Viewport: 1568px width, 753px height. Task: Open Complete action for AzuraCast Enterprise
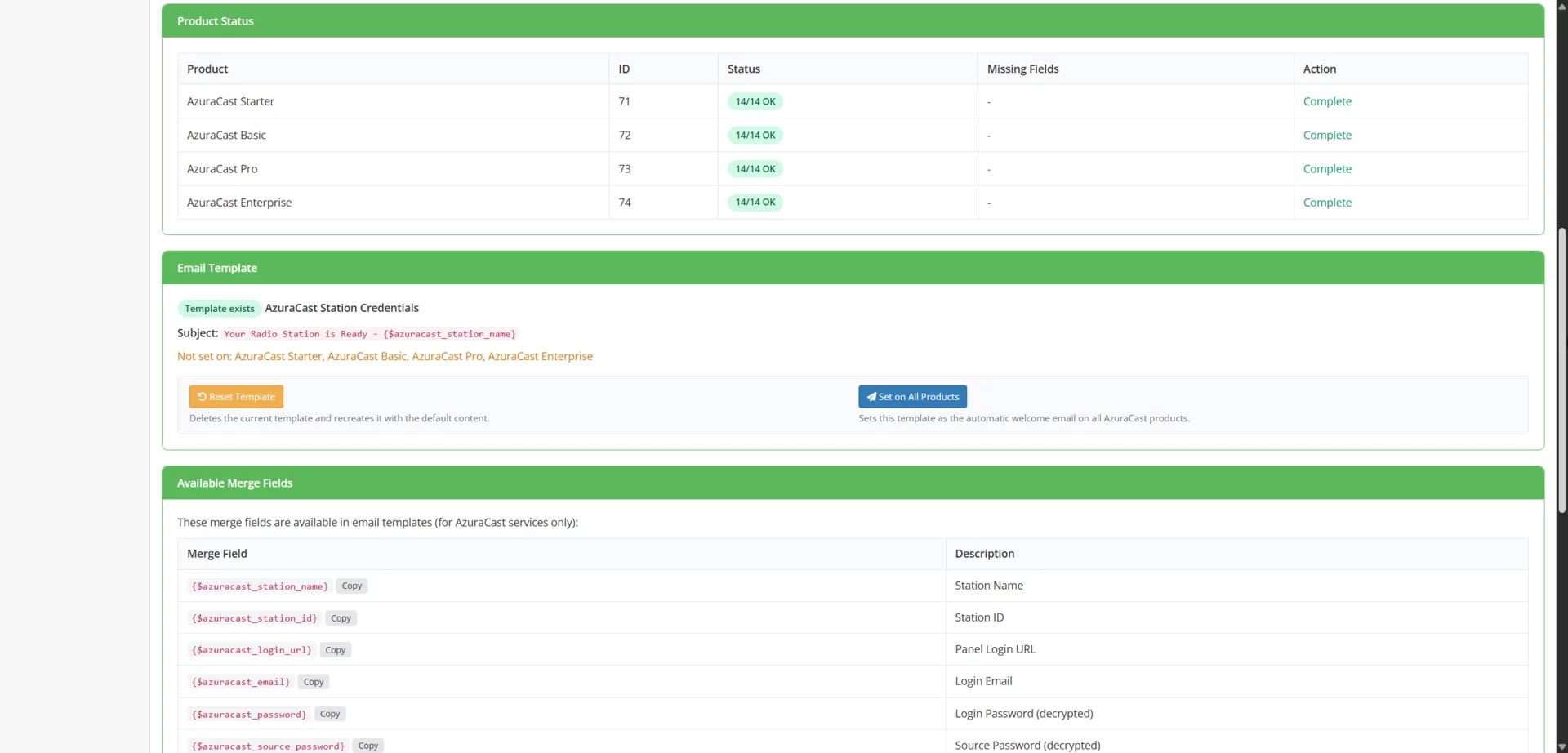[x=1327, y=202]
